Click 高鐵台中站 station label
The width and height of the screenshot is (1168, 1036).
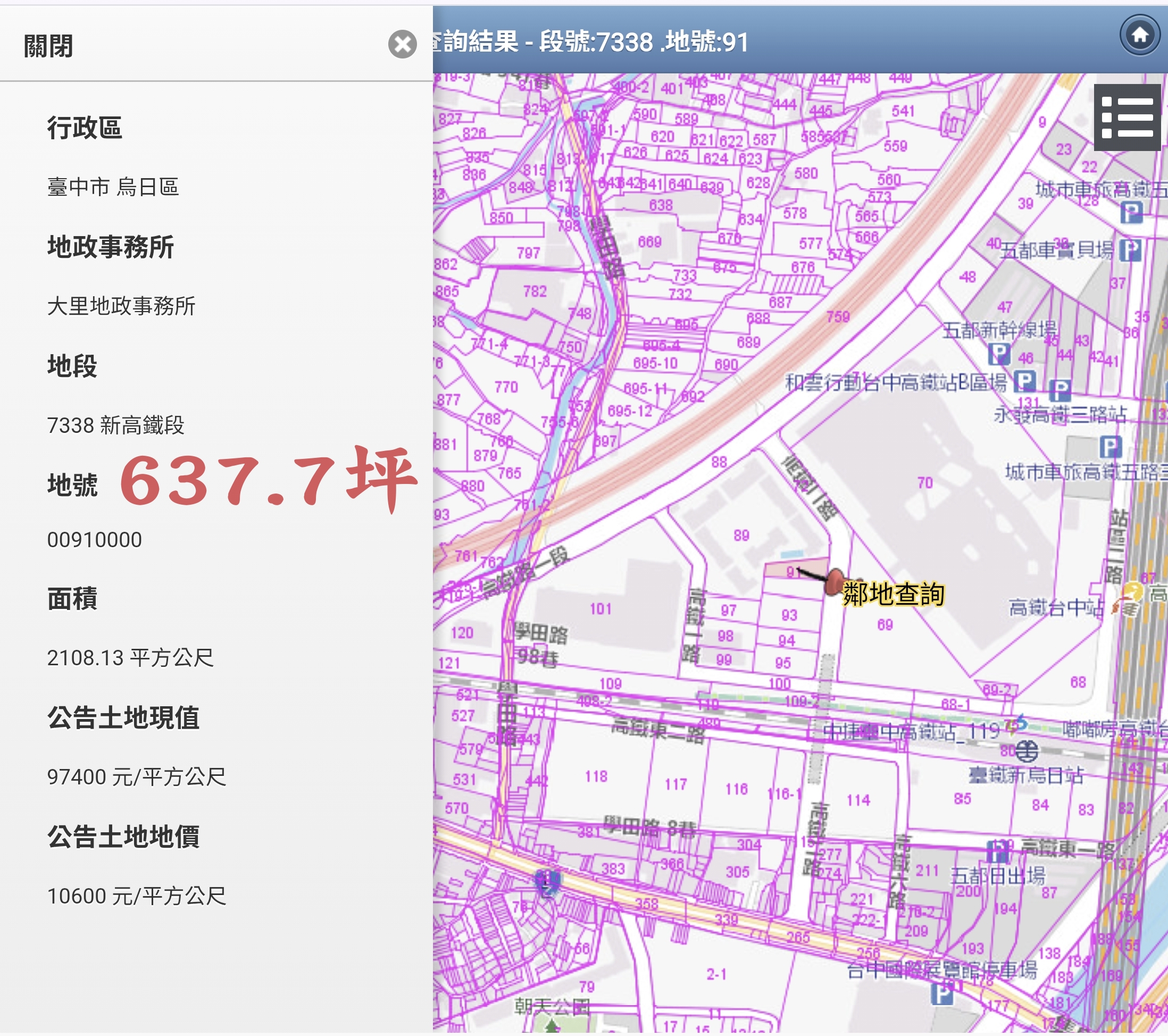1055,607
